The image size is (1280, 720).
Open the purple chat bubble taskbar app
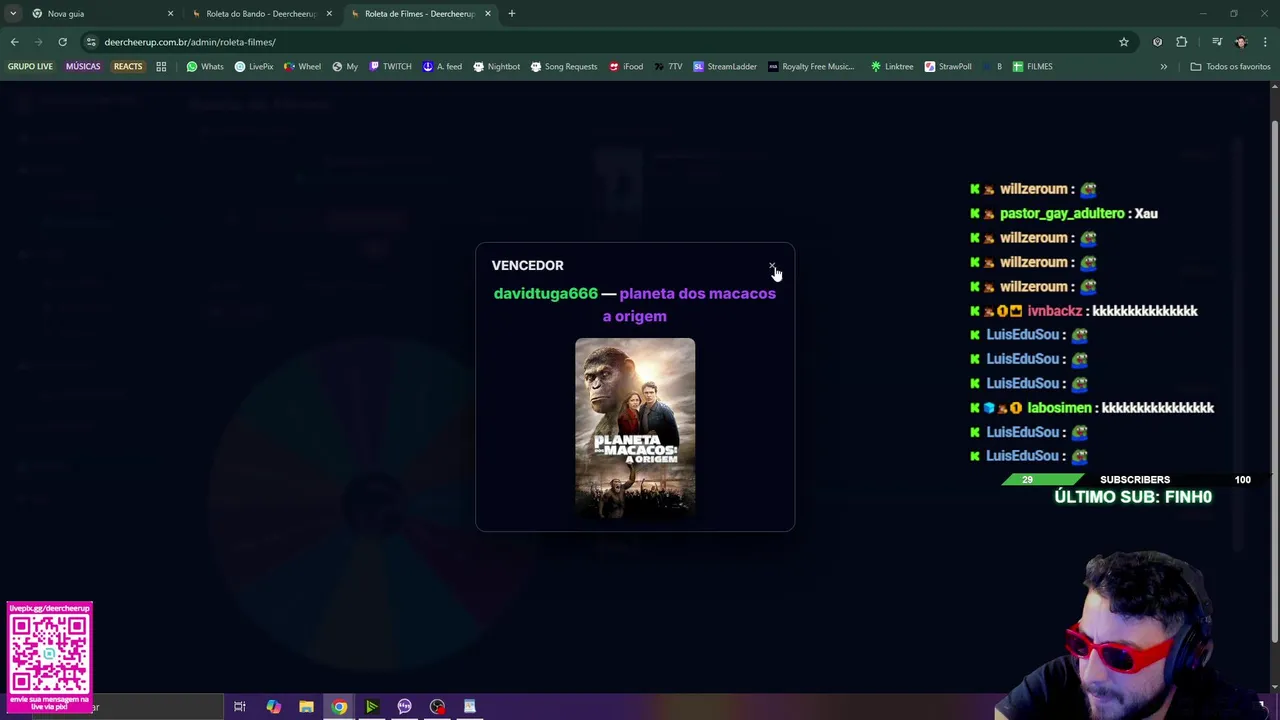[404, 707]
